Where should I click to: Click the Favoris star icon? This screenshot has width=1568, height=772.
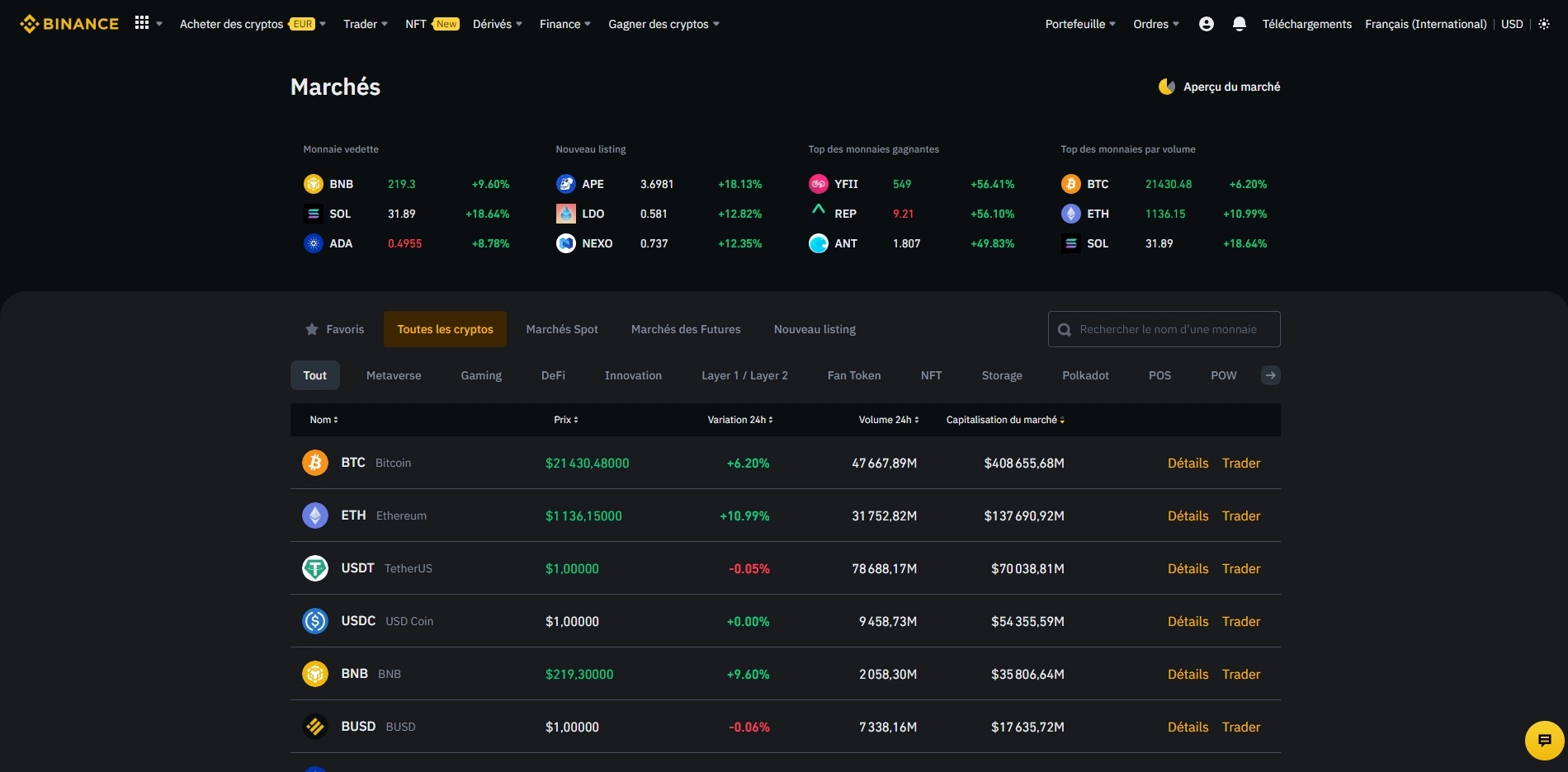pos(312,329)
